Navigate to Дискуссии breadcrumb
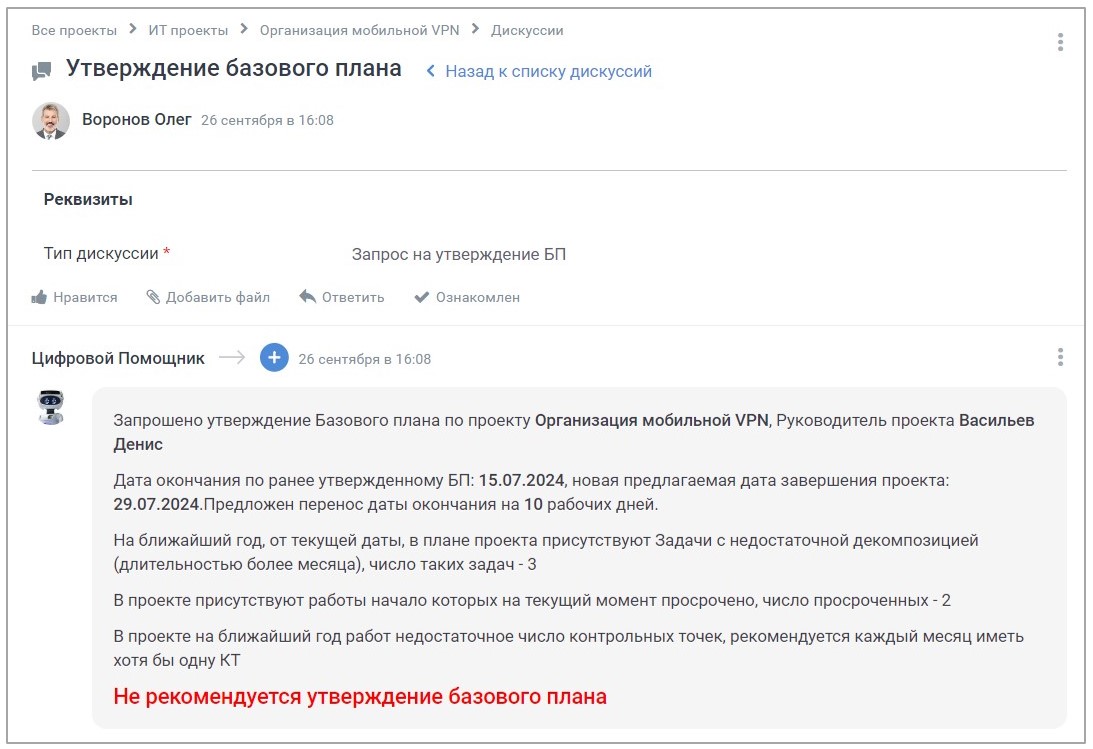Viewport: 1093px width, 749px height. [527, 30]
